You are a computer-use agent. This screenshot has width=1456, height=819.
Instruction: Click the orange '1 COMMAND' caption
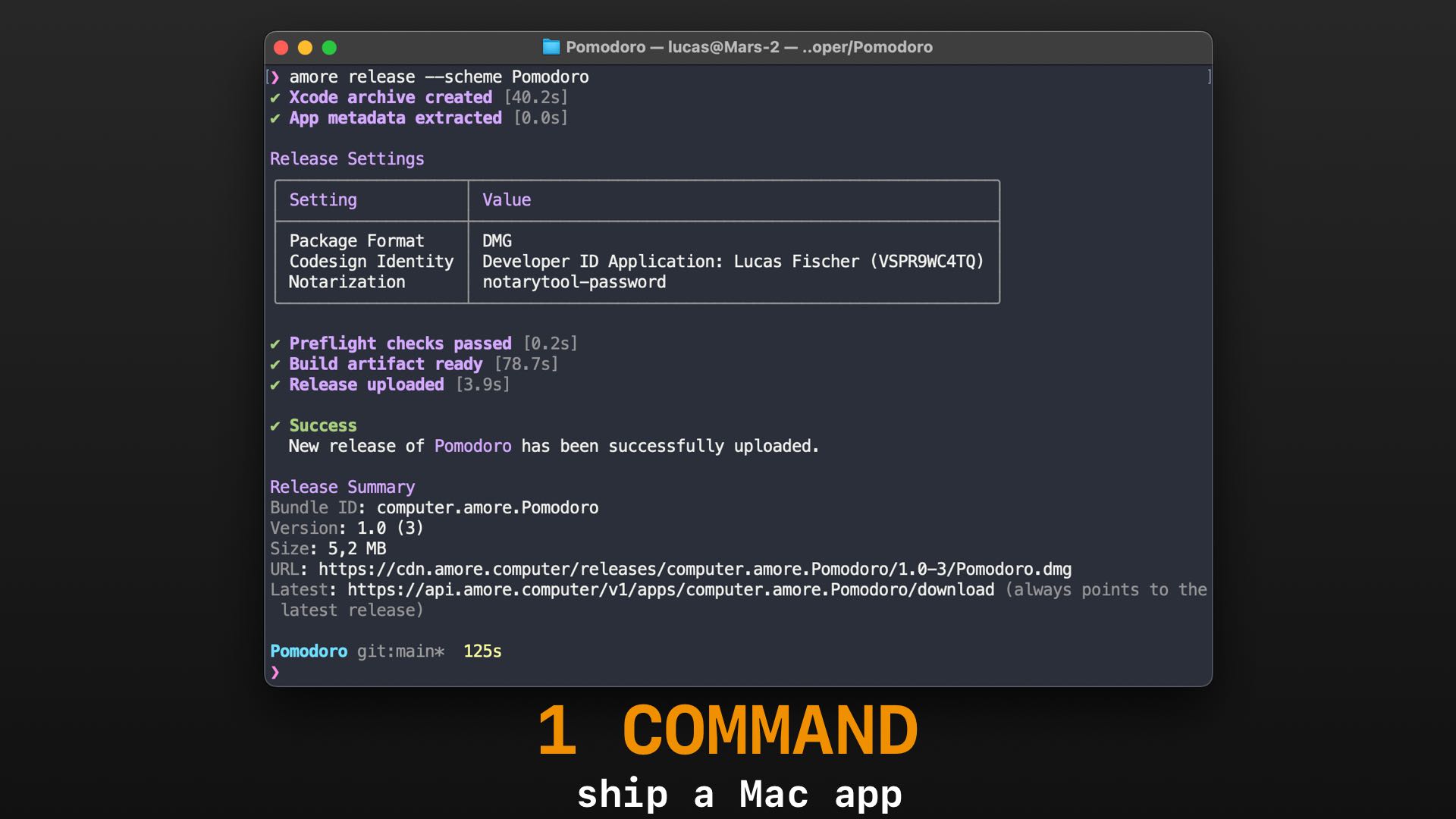pyautogui.click(x=728, y=730)
